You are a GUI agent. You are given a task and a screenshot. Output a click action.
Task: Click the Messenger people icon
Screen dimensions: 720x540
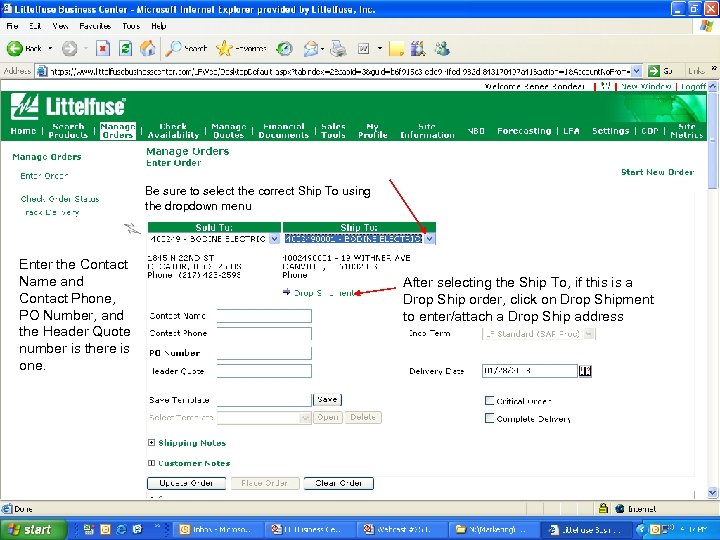[x=442, y=48]
